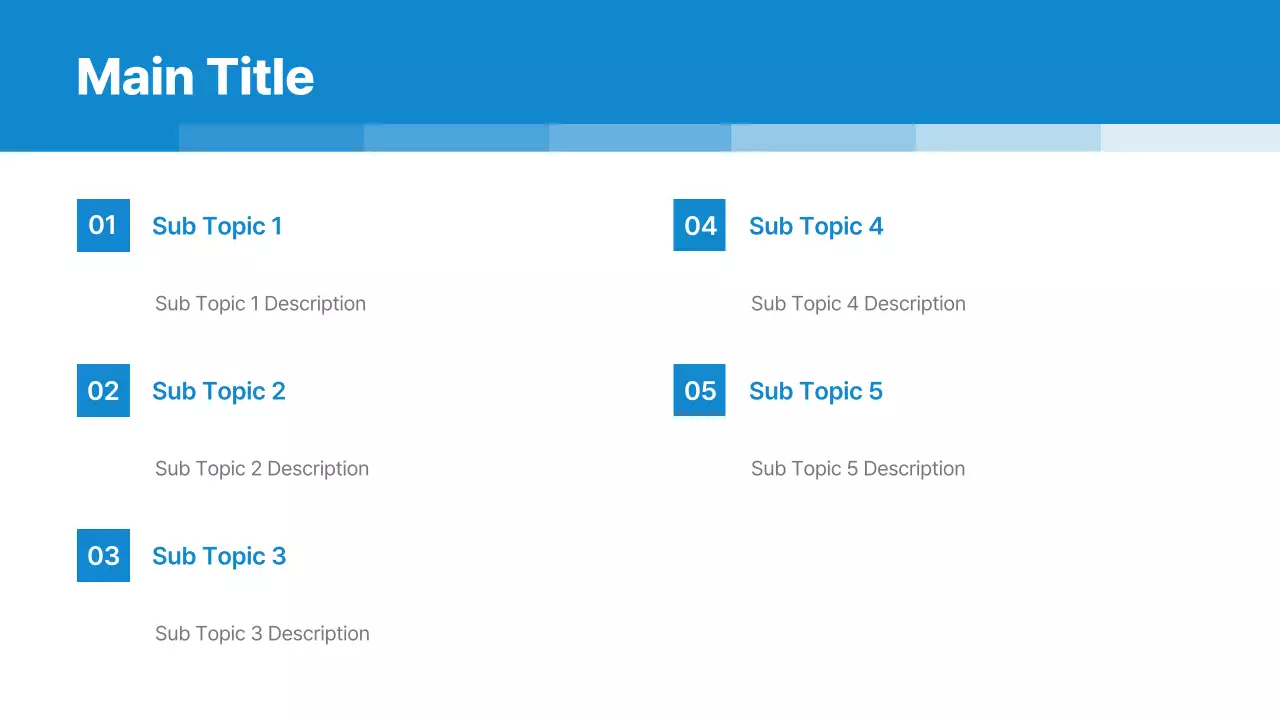1280x720 pixels.
Task: Select the 02 number badge
Action: 103,390
